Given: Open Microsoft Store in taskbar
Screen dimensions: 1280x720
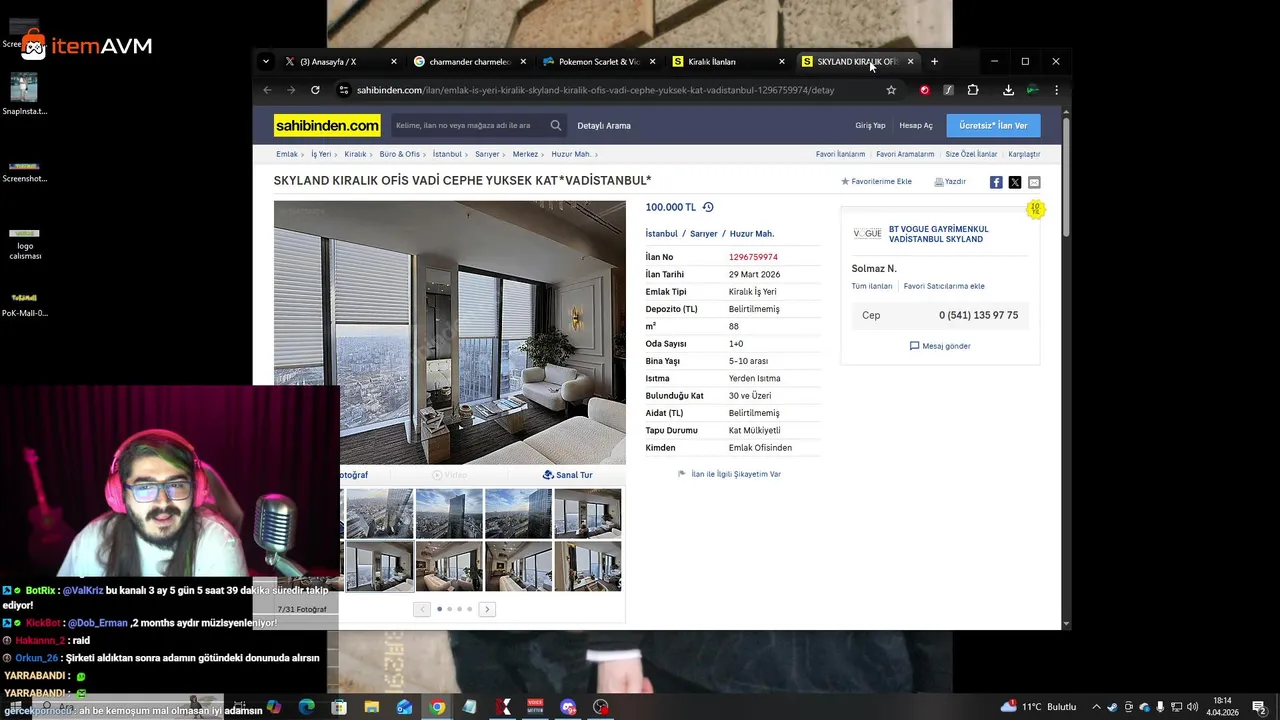Looking at the screenshot, I should (x=339, y=707).
